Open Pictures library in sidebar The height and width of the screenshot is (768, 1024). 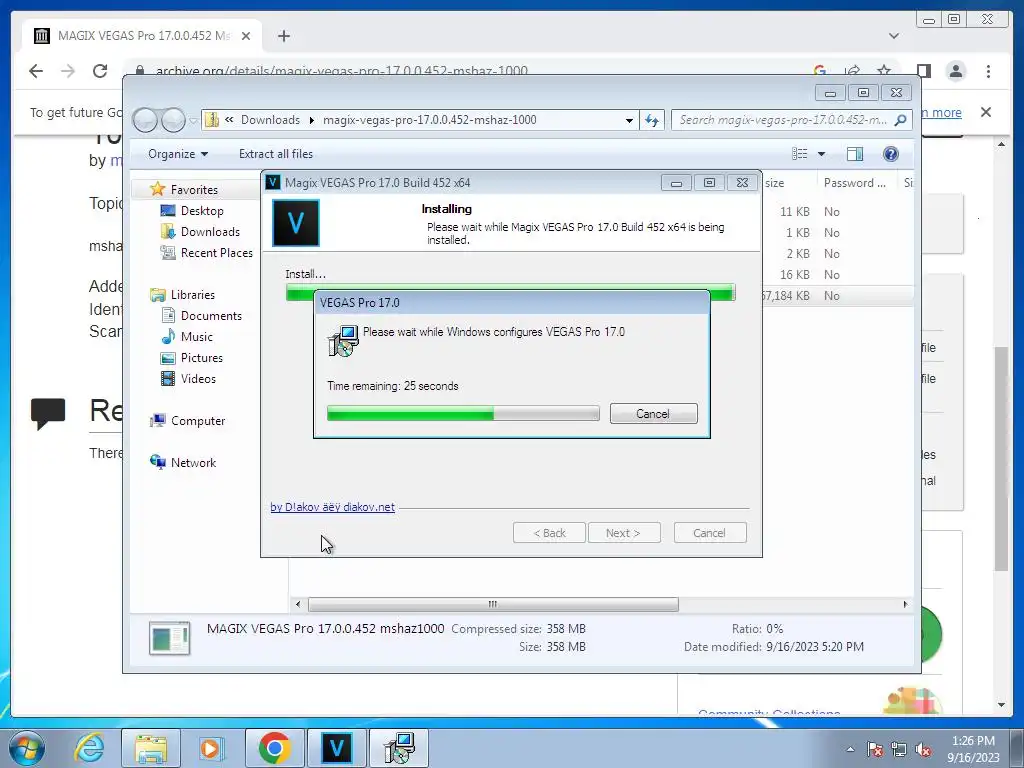(x=201, y=357)
